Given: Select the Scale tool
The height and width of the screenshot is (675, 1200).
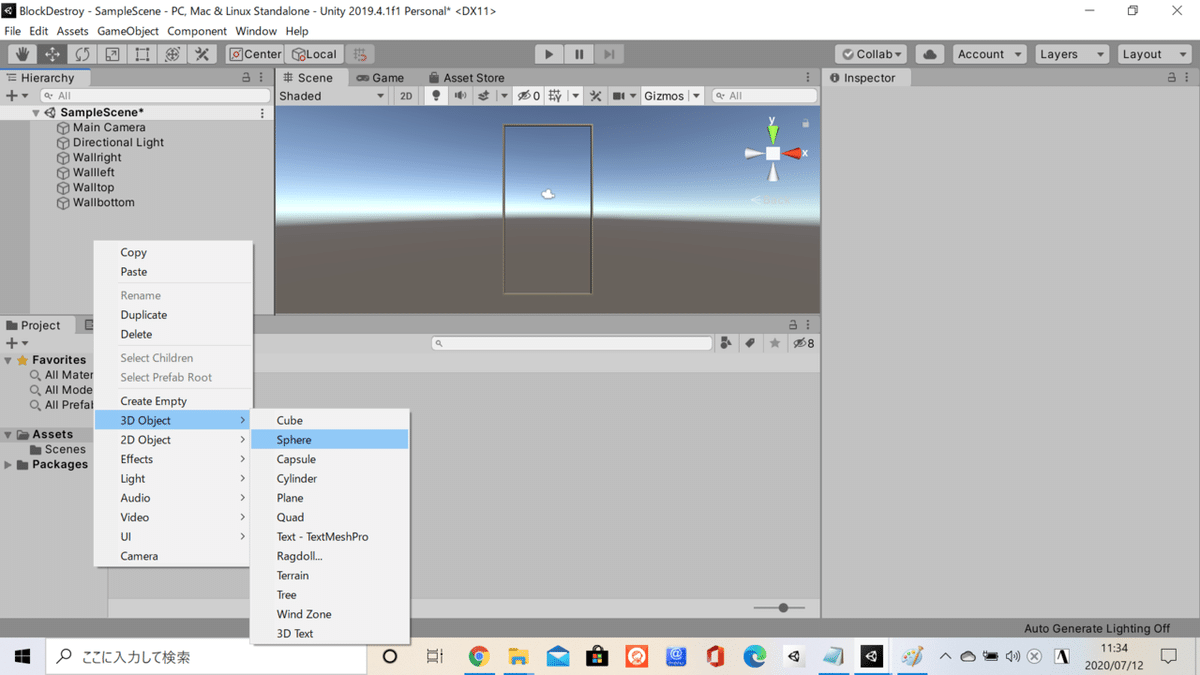Looking at the screenshot, I should (112, 54).
